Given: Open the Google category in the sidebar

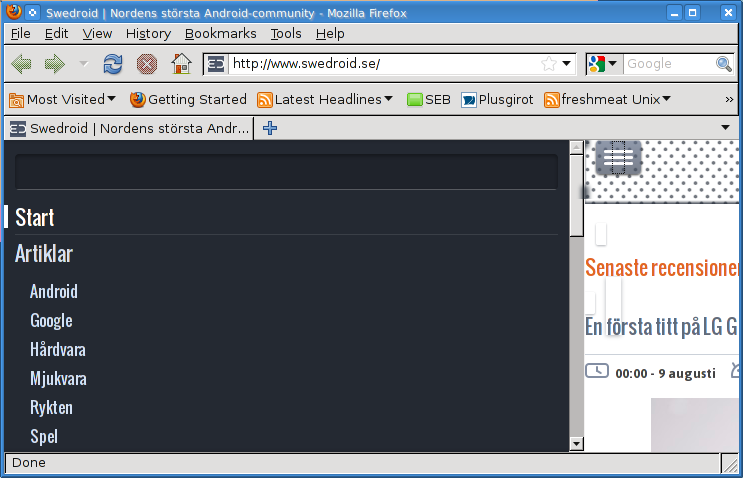Looking at the screenshot, I should click(51, 321).
